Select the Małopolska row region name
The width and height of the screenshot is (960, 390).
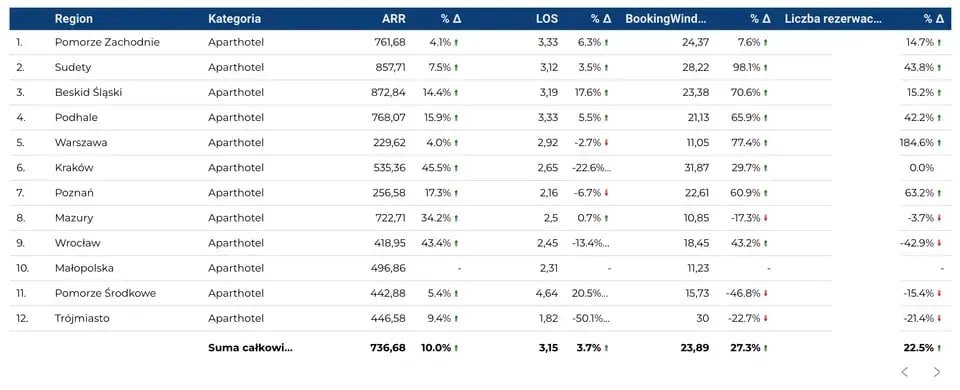[84, 268]
